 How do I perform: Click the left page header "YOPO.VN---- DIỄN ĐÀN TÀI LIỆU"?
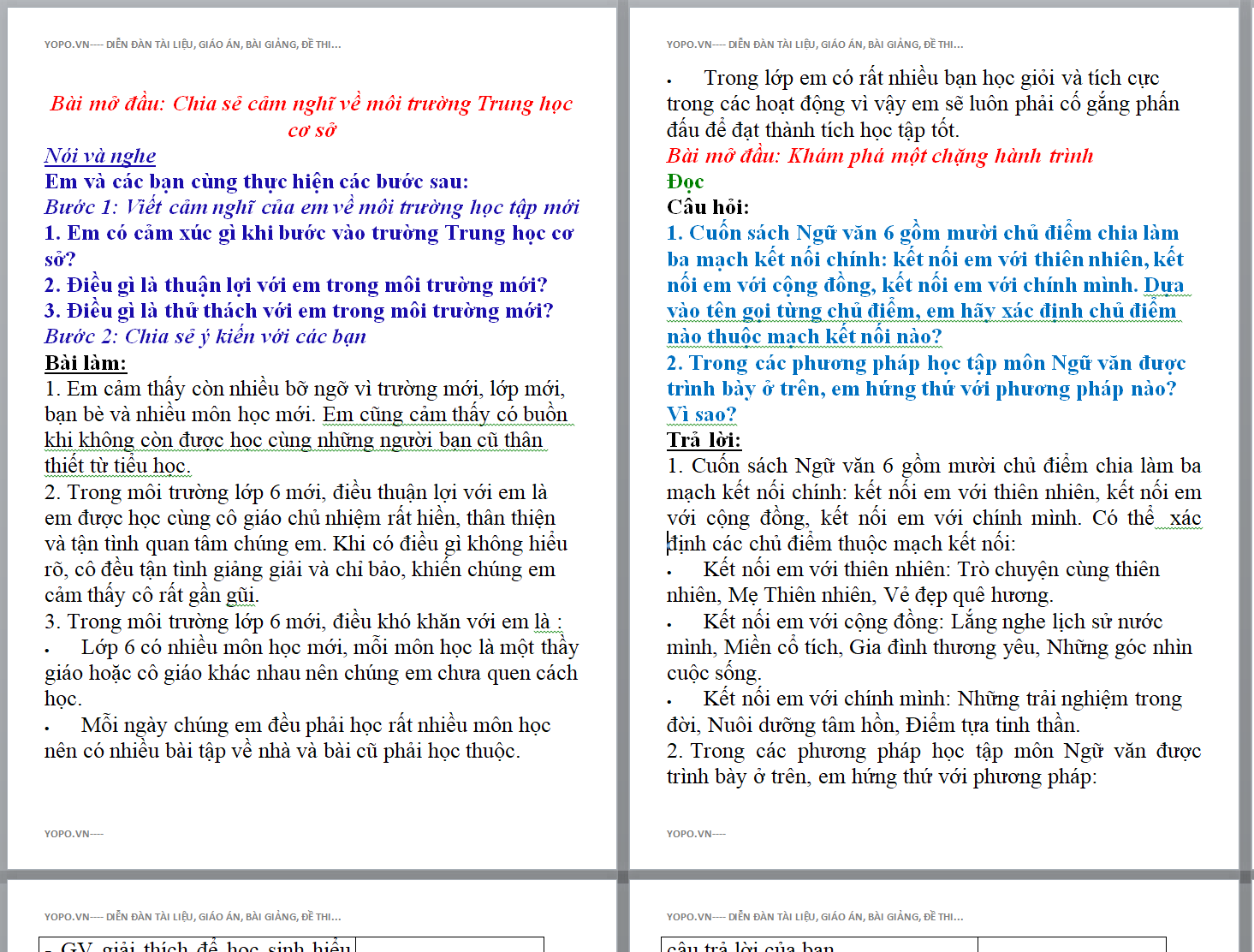pos(193,45)
